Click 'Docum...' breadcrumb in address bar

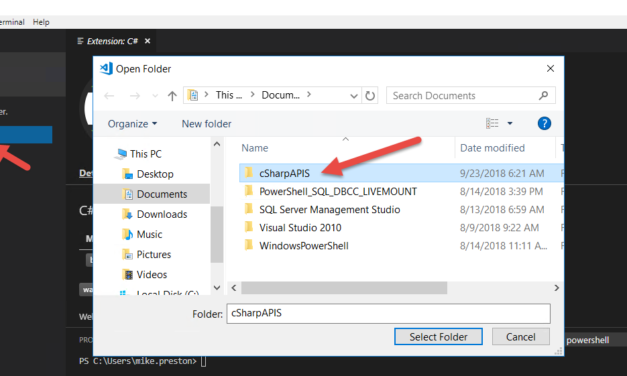(x=280, y=95)
